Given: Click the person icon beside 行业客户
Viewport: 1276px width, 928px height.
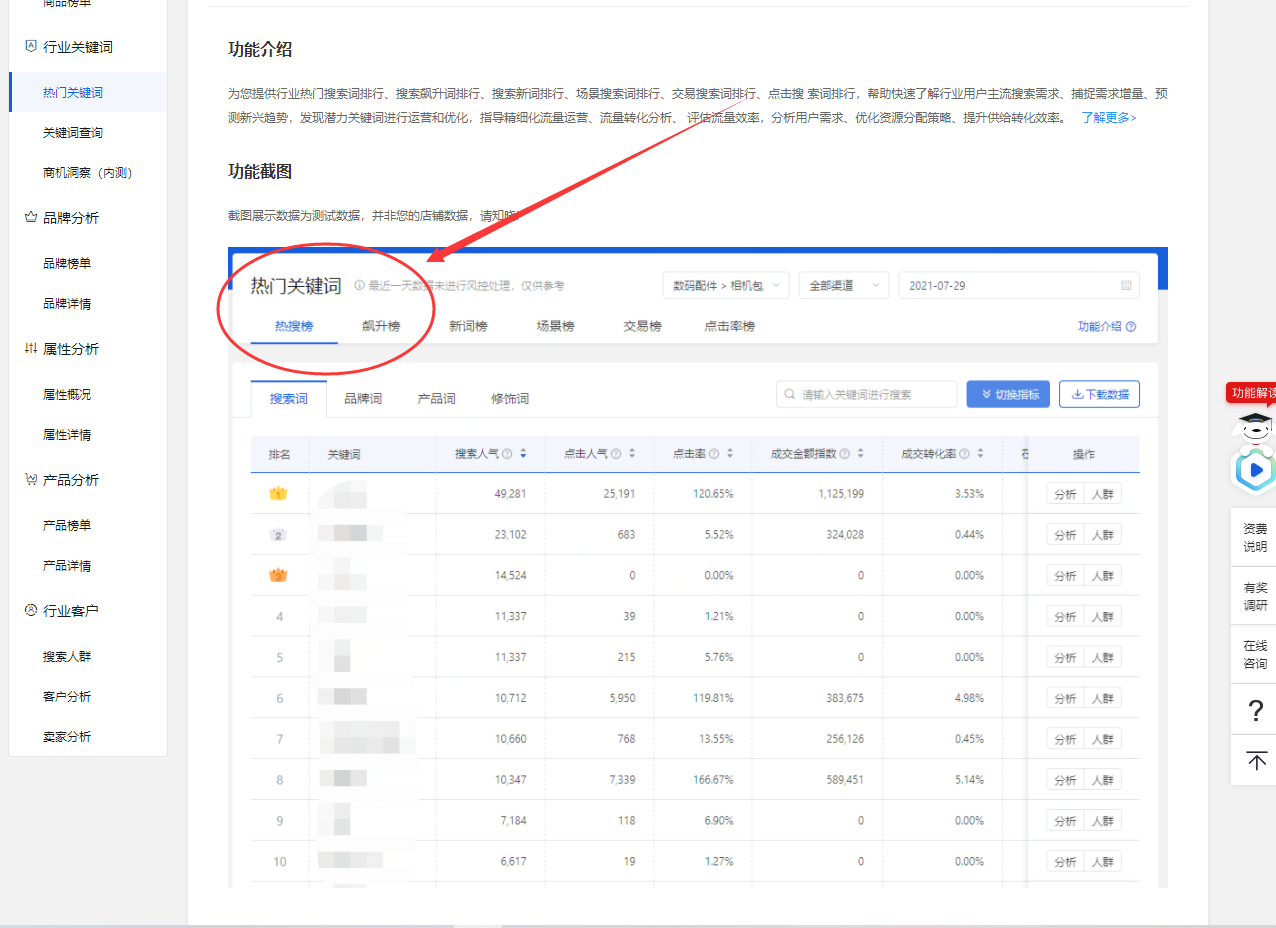Looking at the screenshot, I should coord(30,610).
